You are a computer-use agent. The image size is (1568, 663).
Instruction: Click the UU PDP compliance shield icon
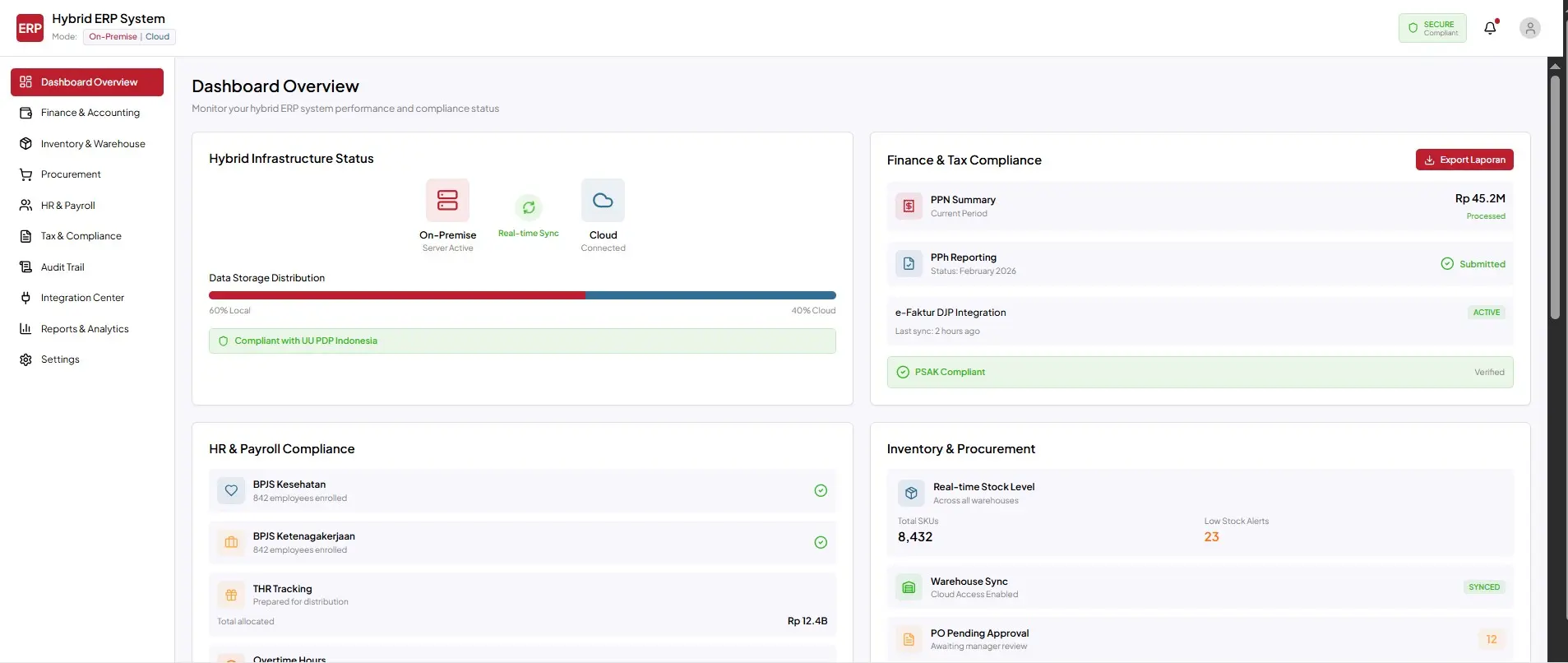point(224,341)
